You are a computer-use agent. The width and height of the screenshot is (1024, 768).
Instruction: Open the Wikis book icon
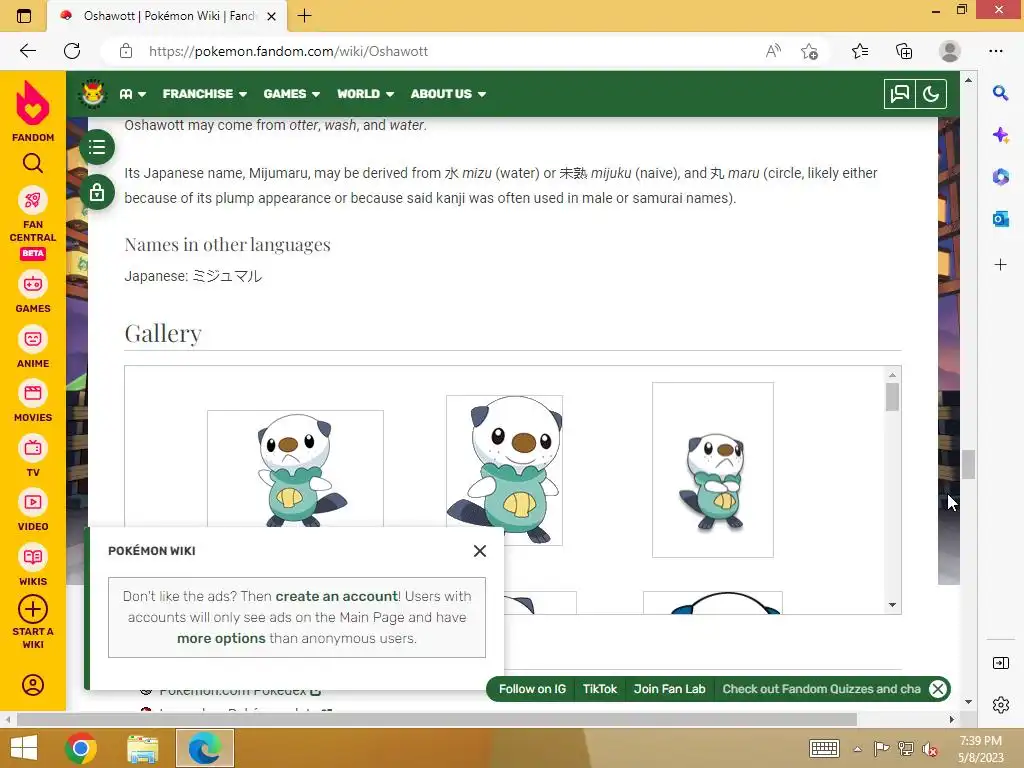(x=33, y=557)
